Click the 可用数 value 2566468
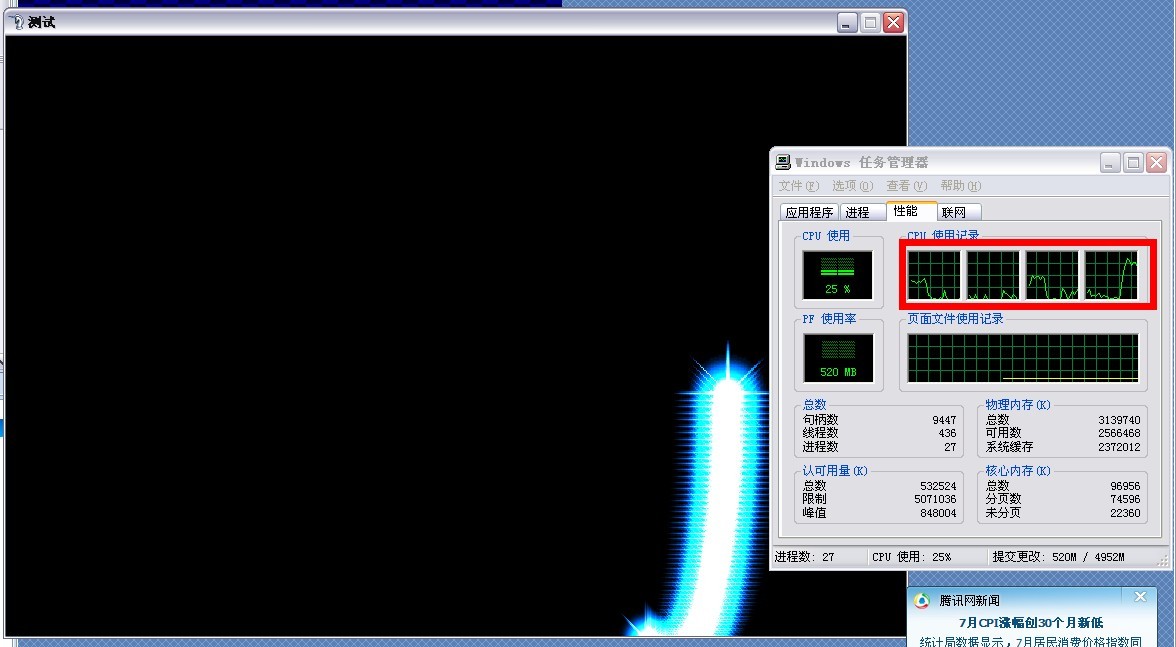 click(1119, 433)
